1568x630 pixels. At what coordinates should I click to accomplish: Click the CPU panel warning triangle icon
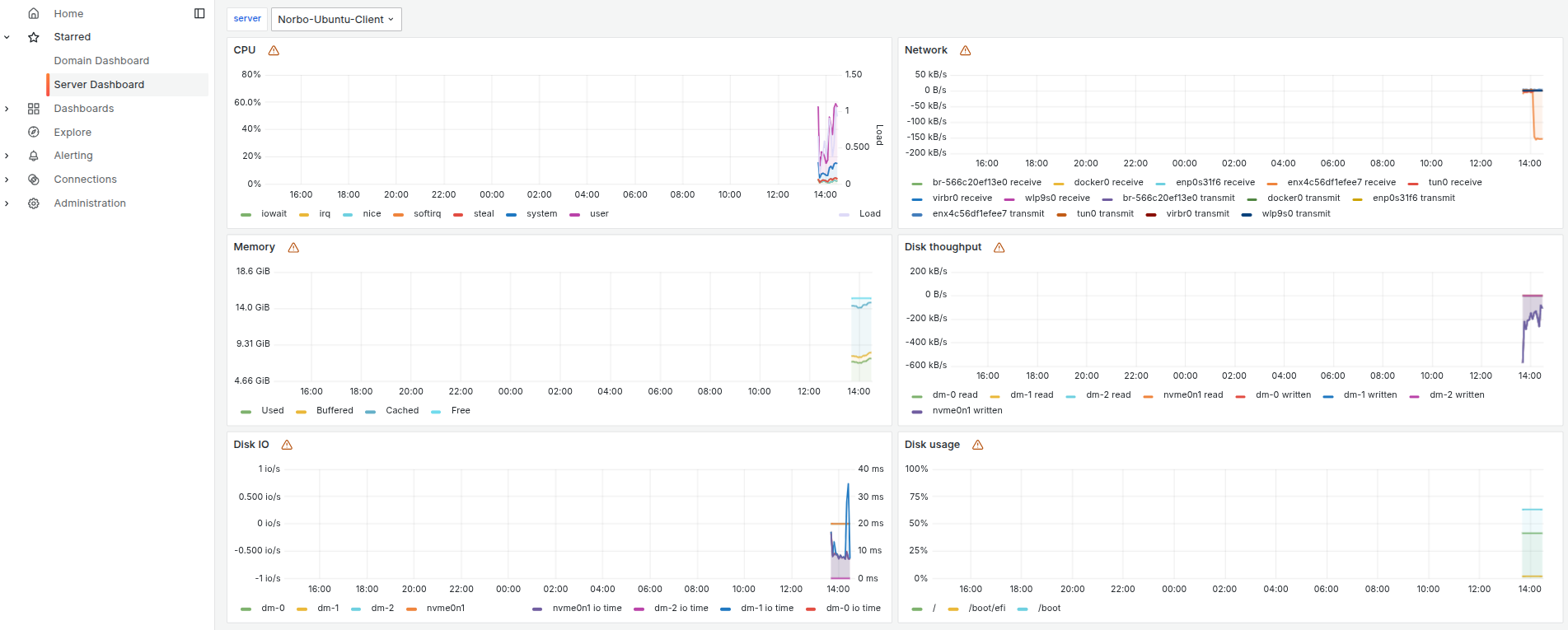pyautogui.click(x=274, y=50)
